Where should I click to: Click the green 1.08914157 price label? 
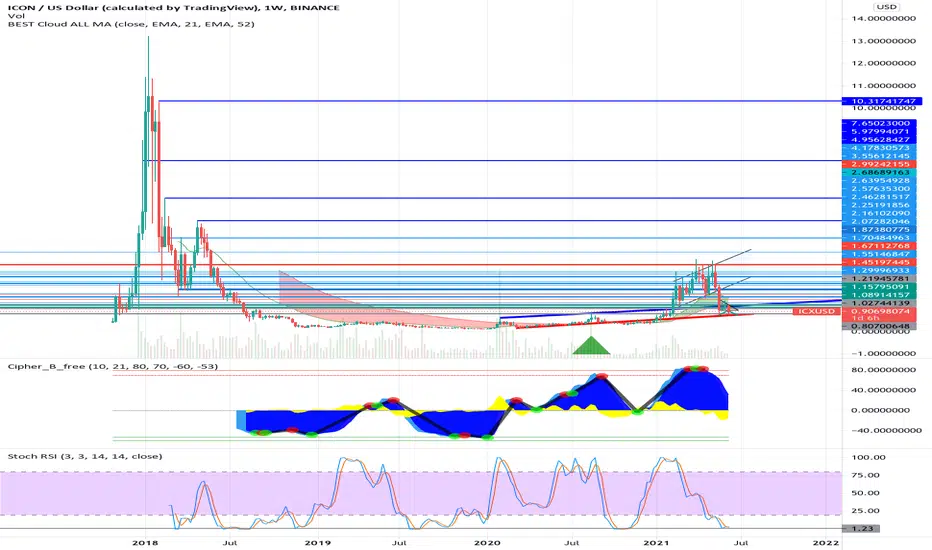[x=879, y=295]
